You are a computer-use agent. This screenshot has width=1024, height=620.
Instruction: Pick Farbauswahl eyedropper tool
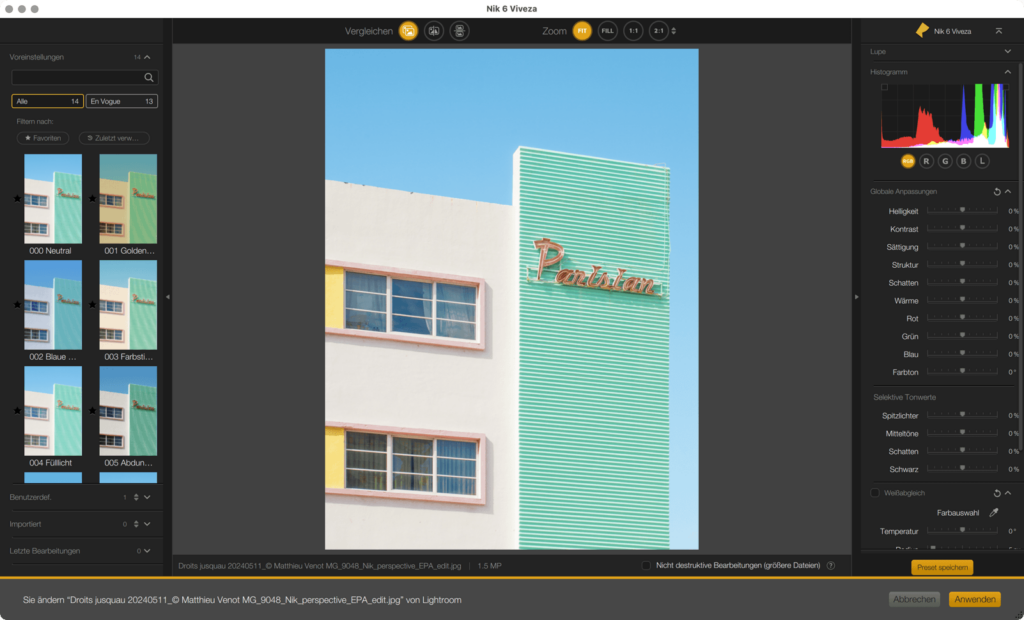(994, 513)
